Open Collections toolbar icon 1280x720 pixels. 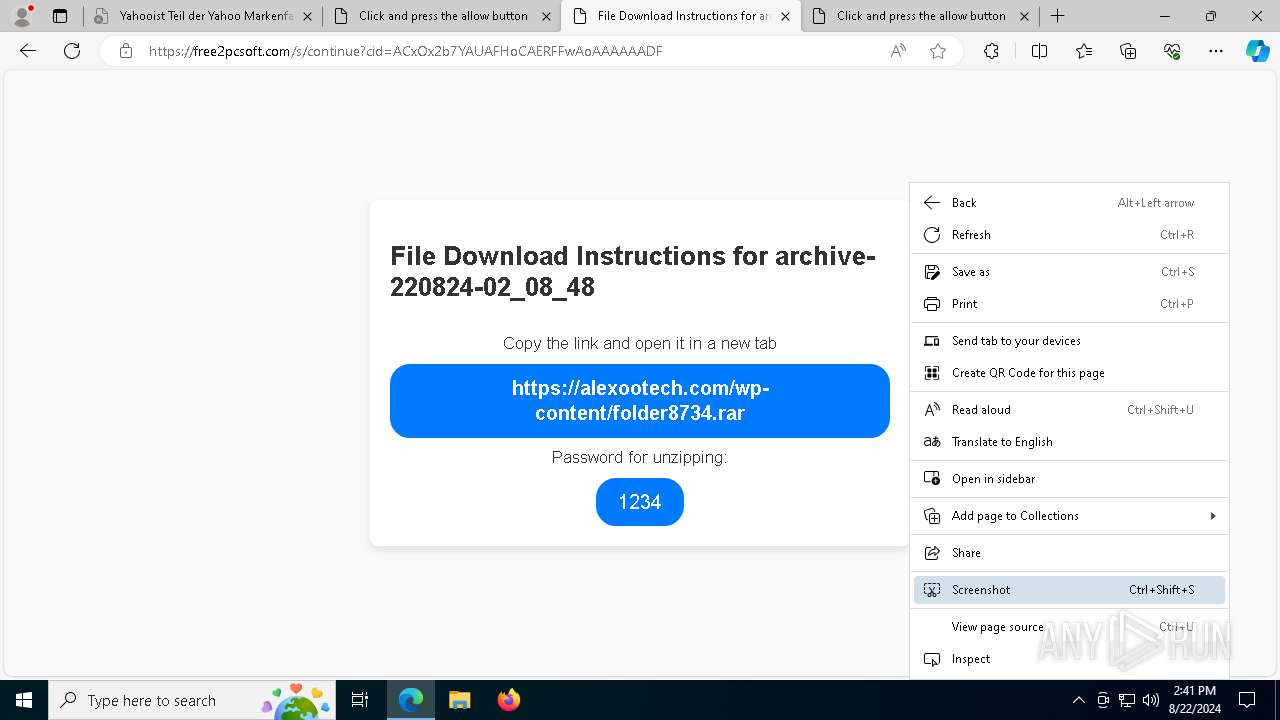click(1128, 51)
